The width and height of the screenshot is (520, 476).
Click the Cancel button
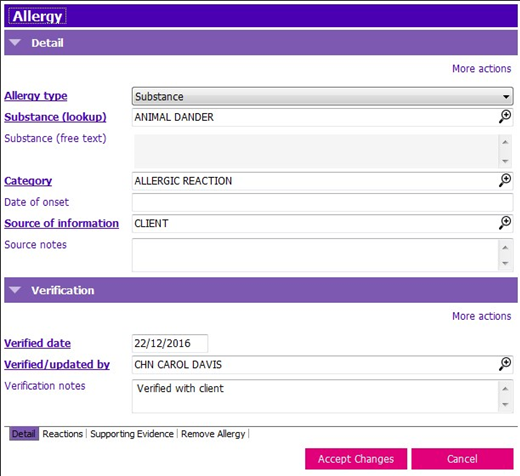click(462, 459)
